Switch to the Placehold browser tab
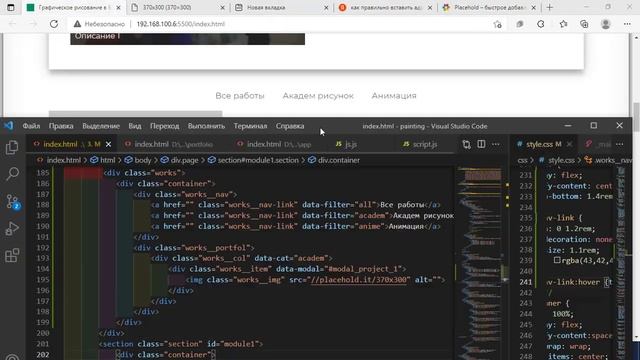 tap(489, 7)
